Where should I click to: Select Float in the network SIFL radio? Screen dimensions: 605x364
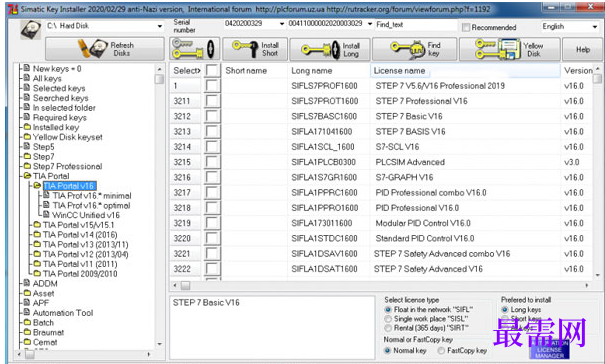click(x=388, y=310)
